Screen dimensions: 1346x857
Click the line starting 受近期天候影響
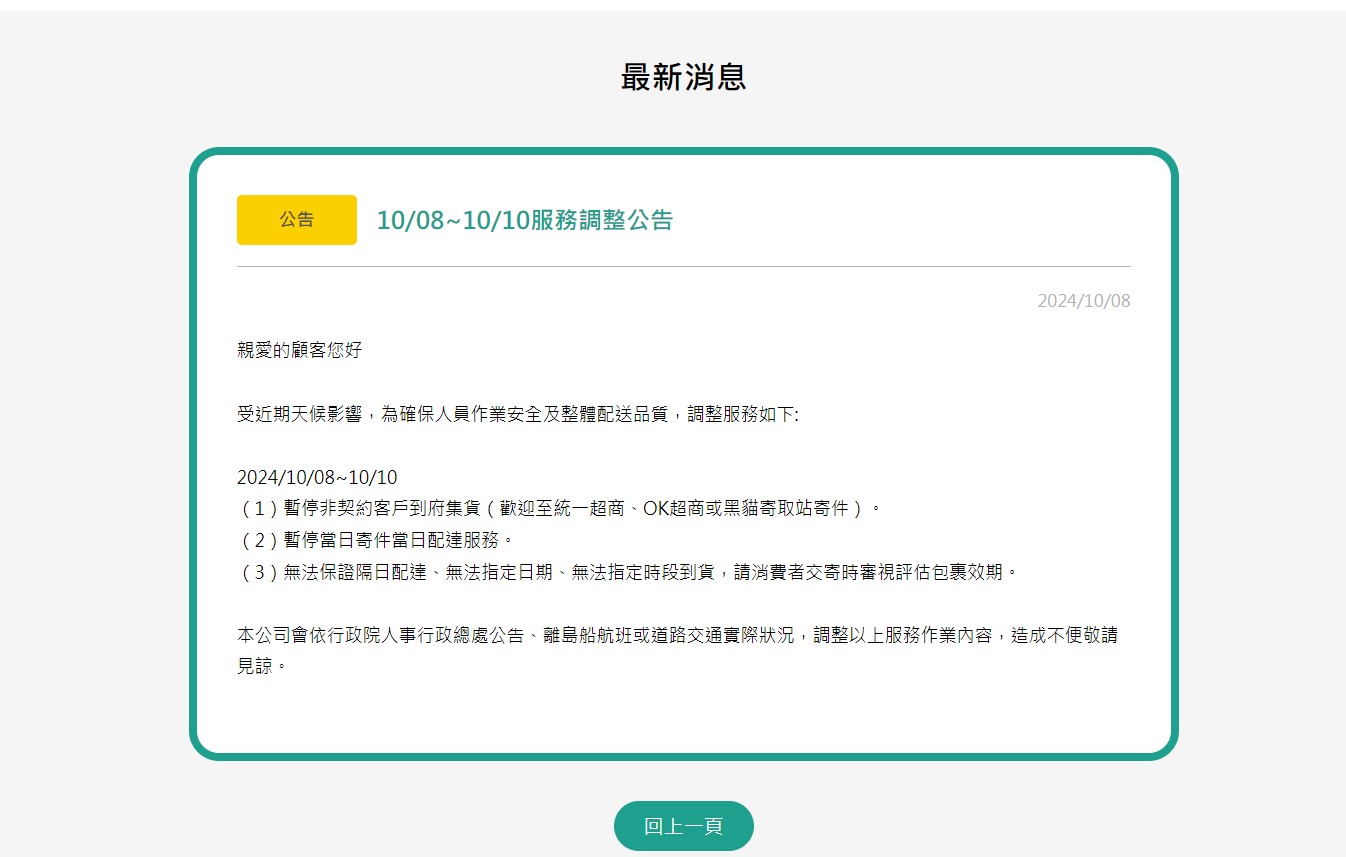[518, 414]
